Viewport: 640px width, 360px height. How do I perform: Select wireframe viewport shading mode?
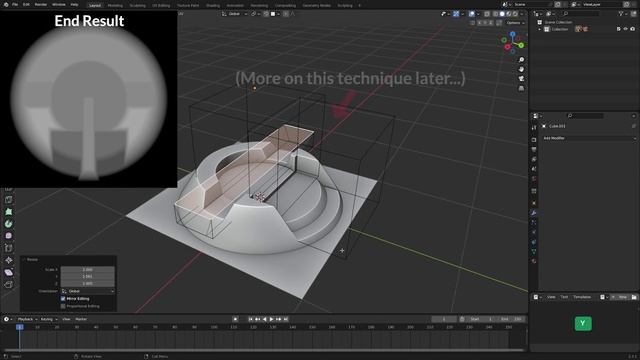[496, 14]
